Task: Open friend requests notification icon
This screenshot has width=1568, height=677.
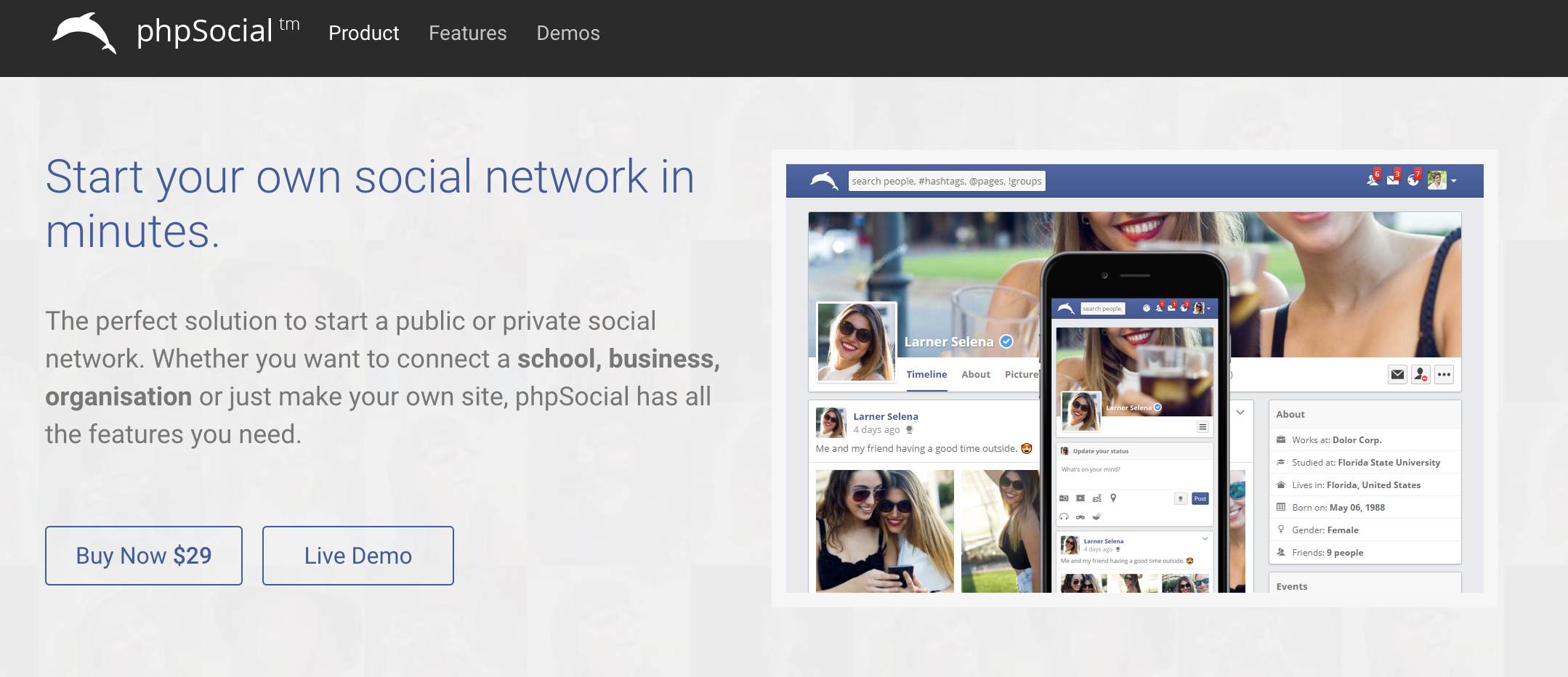Action: pos(1373,179)
